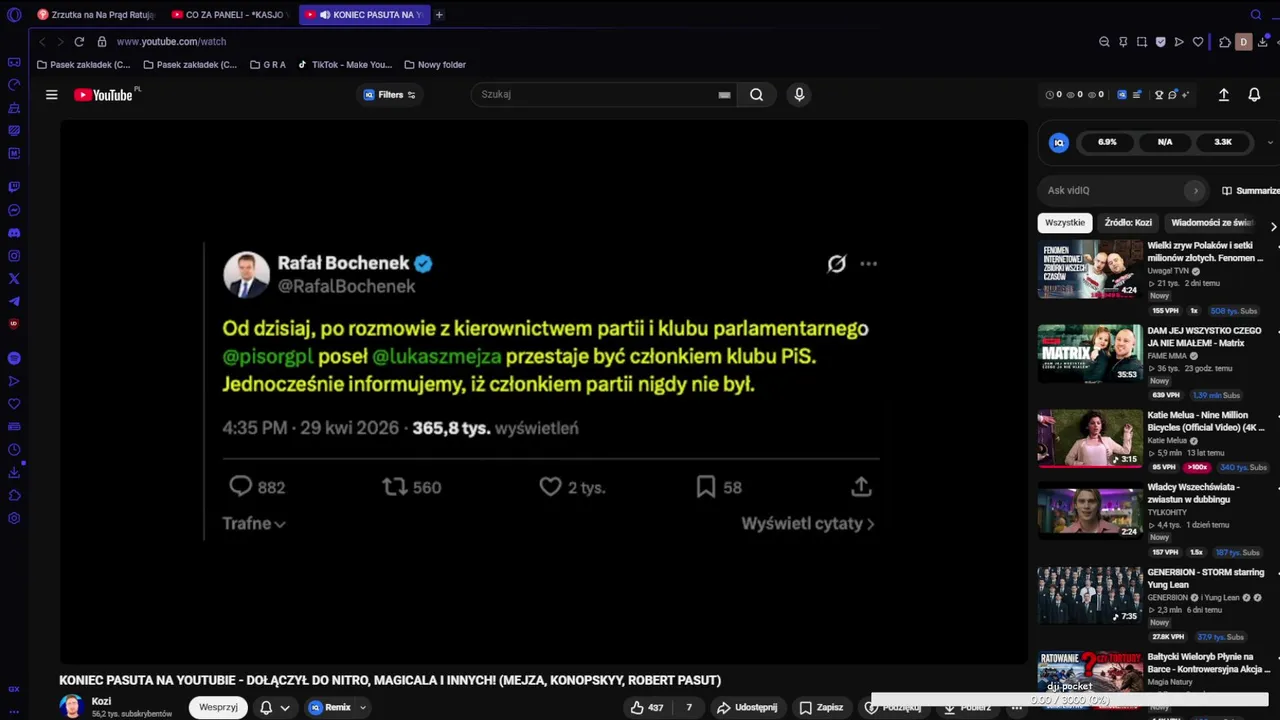The height and width of the screenshot is (720, 1280).
Task: Open Discord in Opera sidebar
Action: pos(14,233)
